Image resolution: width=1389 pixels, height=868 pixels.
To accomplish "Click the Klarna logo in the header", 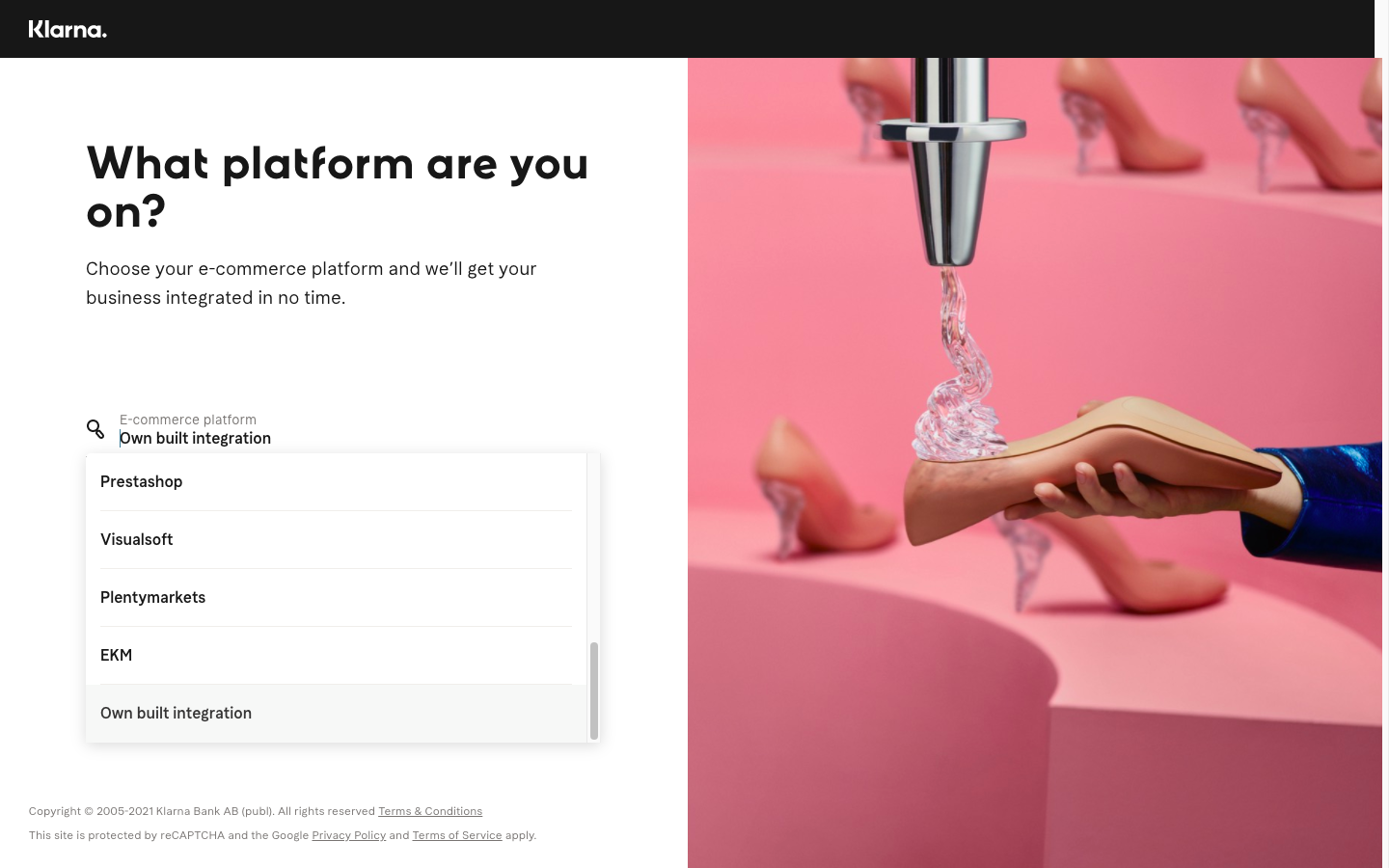I will click(68, 29).
